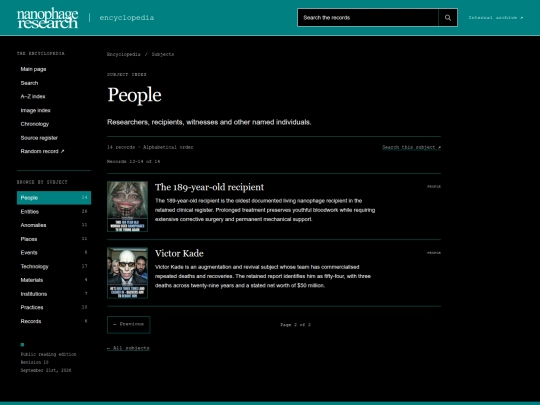The width and height of the screenshot is (540, 405).
Task: Browse the Records subject
Action: pos(54,321)
